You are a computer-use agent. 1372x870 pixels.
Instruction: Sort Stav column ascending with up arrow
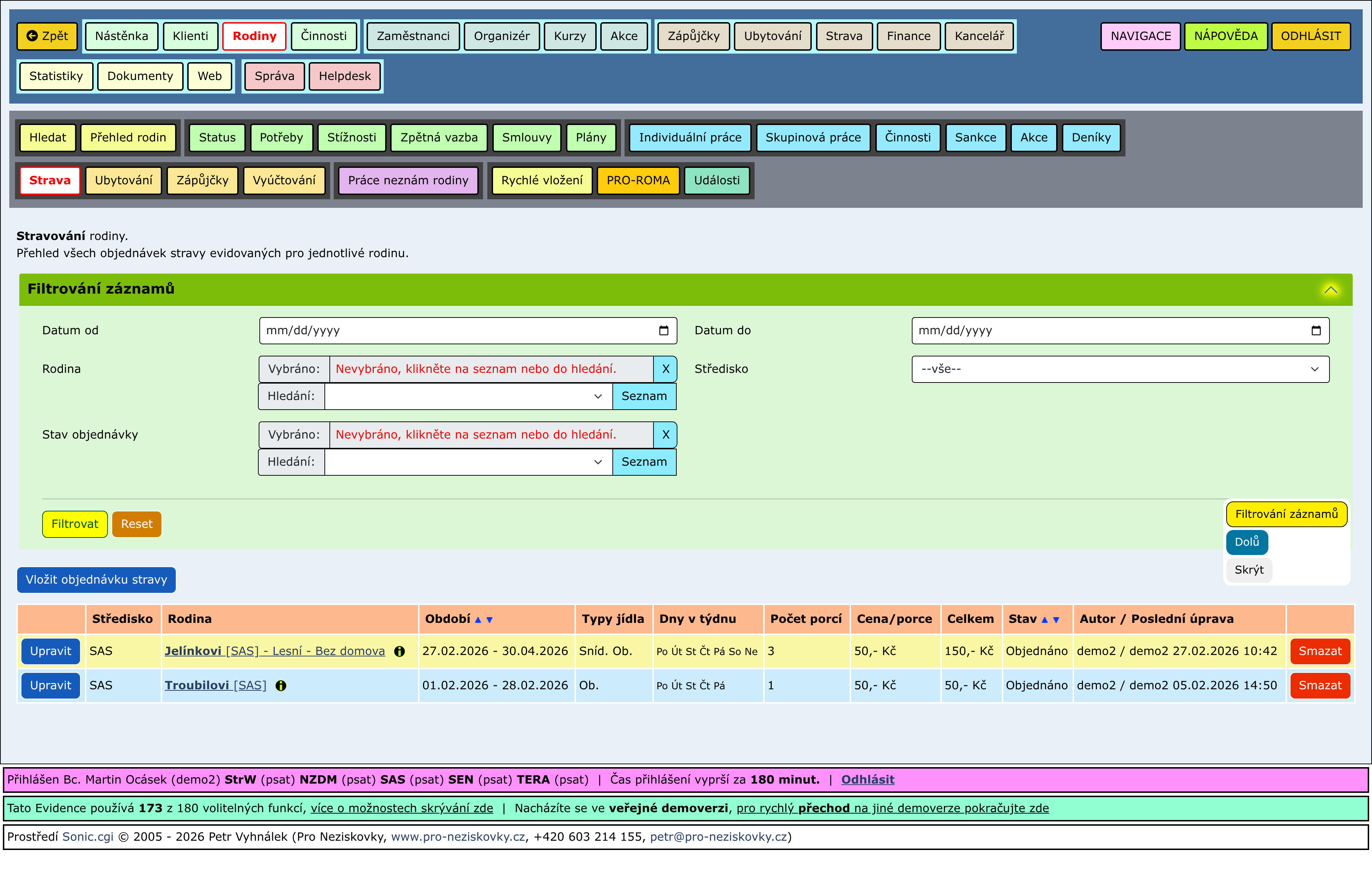point(1044,620)
